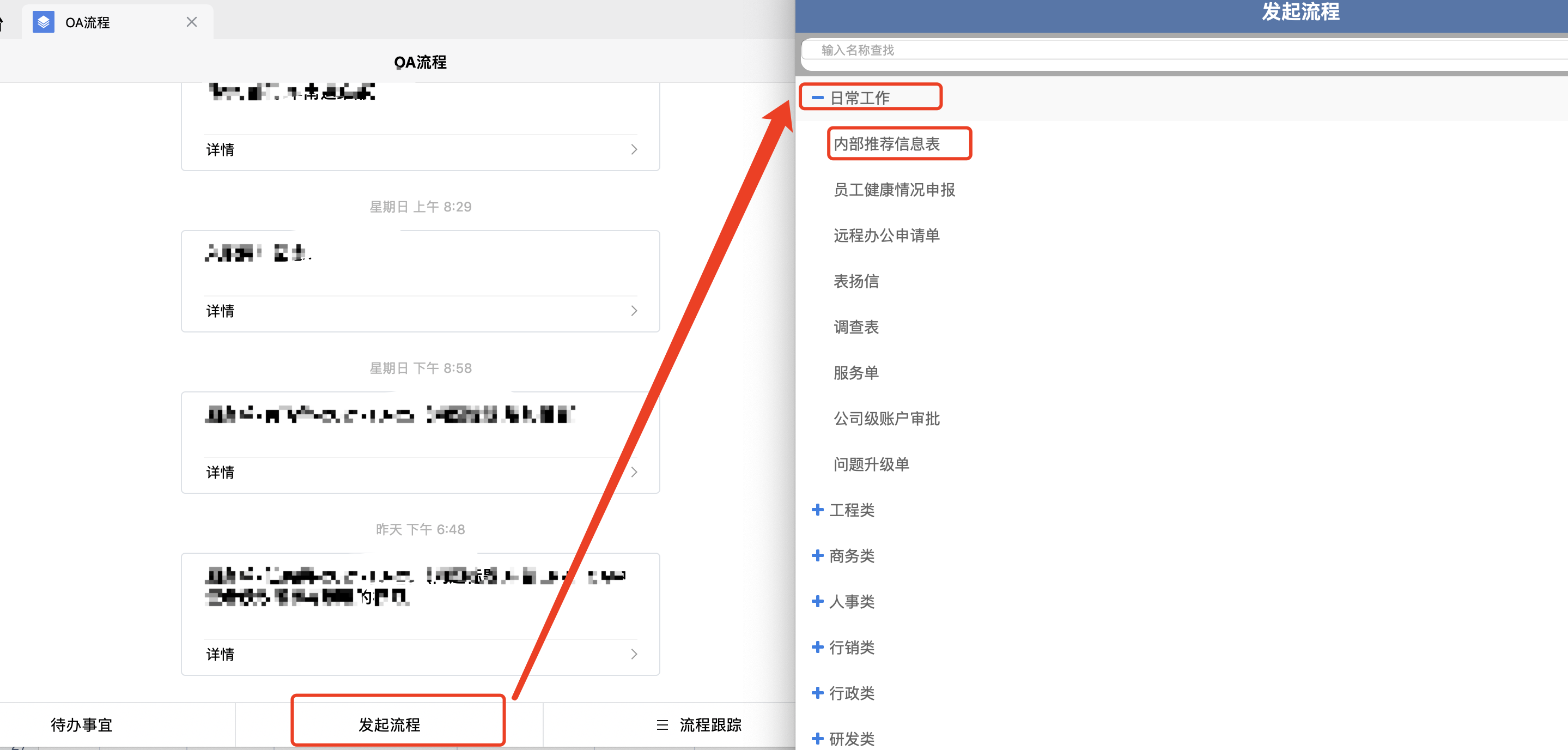Switch to the 发起流程 bottom tab
This screenshot has width=1568, height=750.
[390, 724]
